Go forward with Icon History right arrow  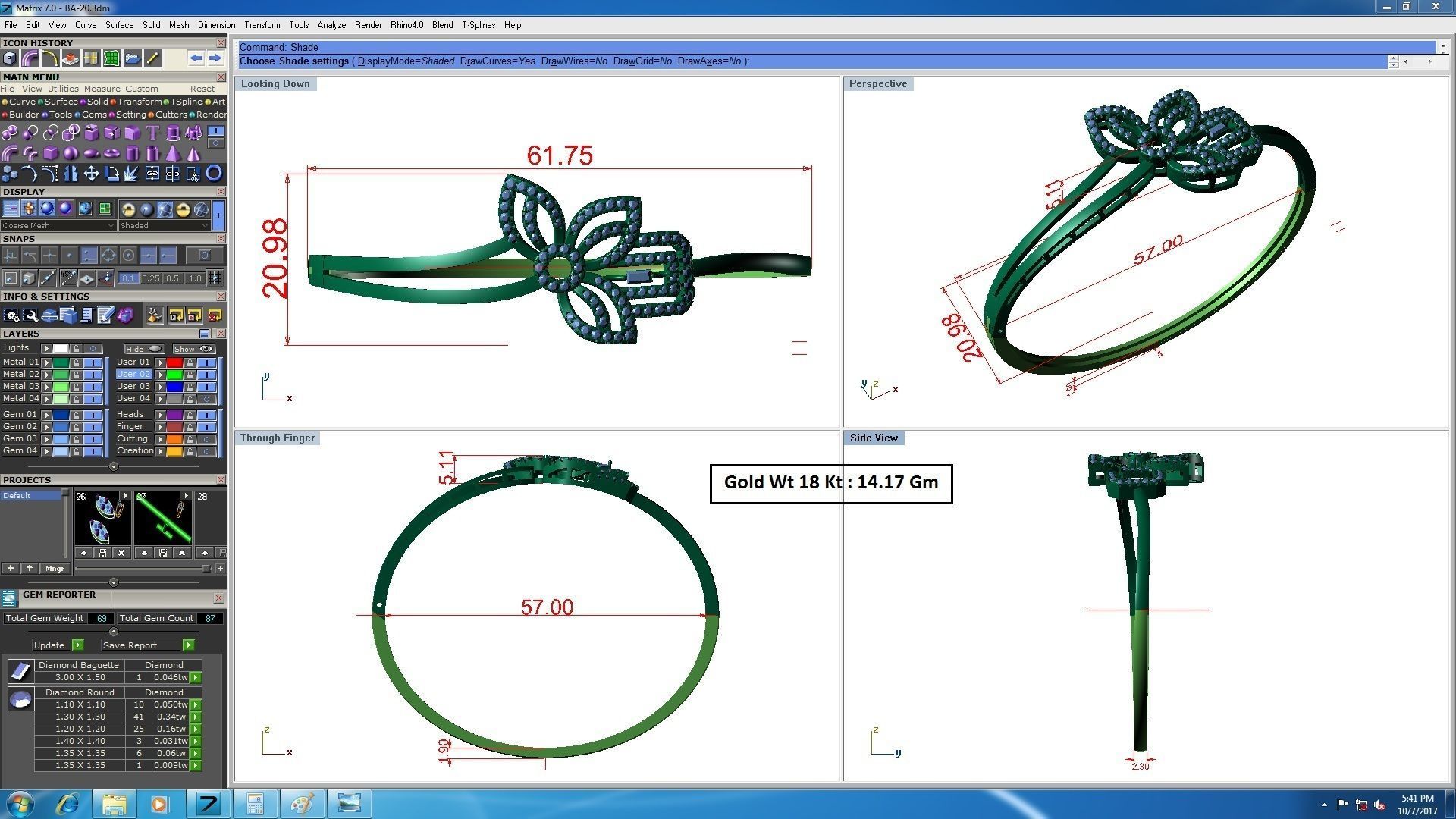click(x=215, y=58)
